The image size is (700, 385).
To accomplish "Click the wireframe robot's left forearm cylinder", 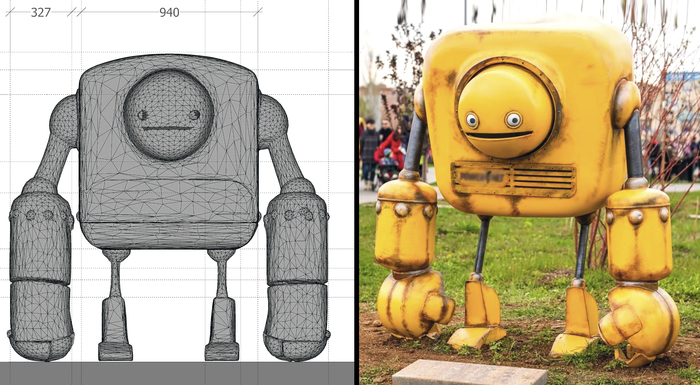I will click(x=41, y=235).
